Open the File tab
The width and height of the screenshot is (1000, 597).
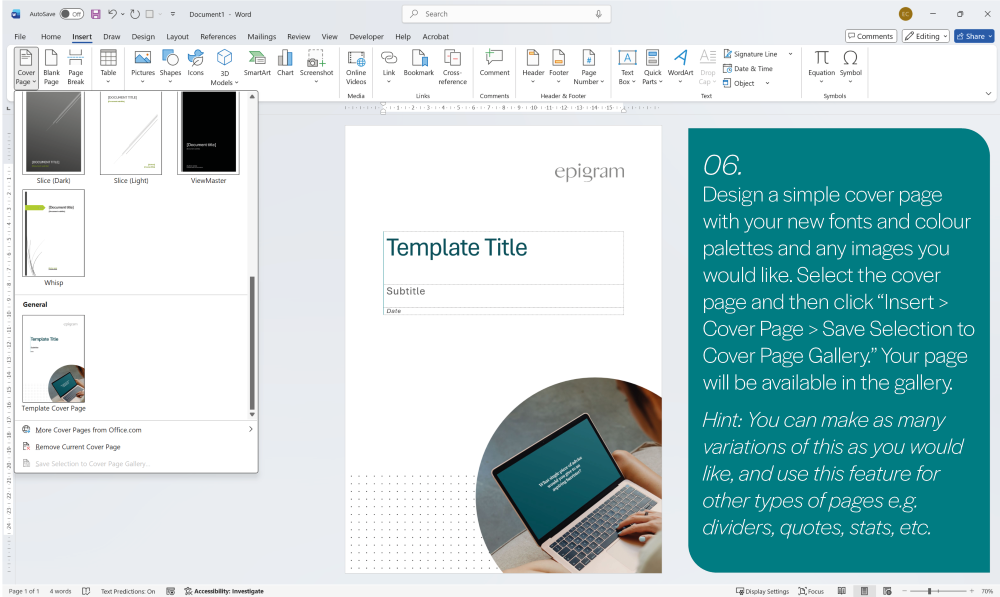point(20,36)
